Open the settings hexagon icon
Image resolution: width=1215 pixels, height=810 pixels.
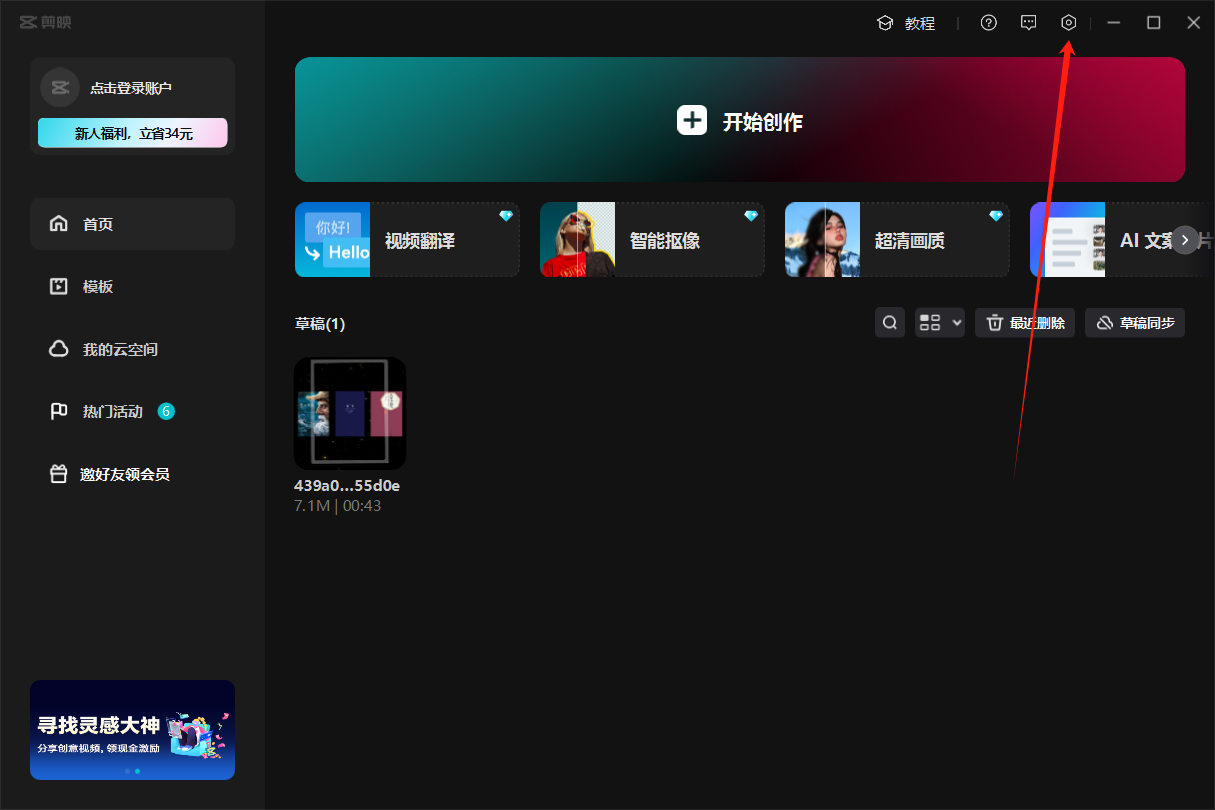pos(1068,23)
